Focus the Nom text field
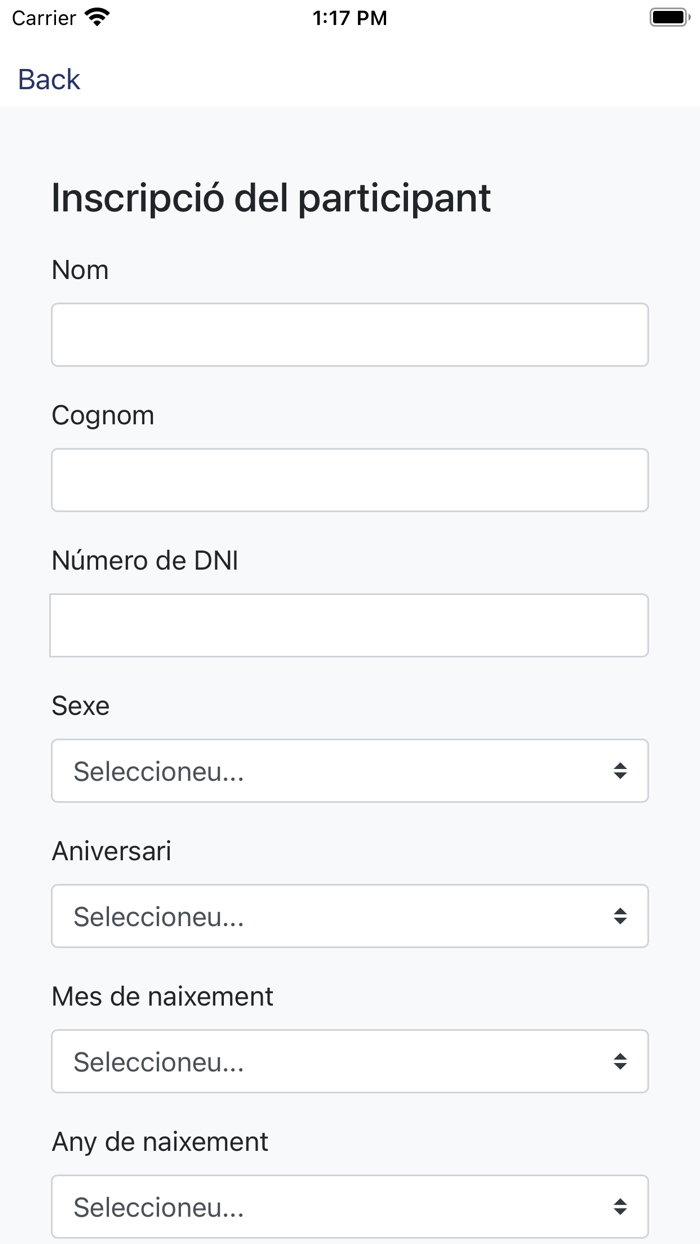This screenshot has width=700, height=1244. pyautogui.click(x=350, y=335)
